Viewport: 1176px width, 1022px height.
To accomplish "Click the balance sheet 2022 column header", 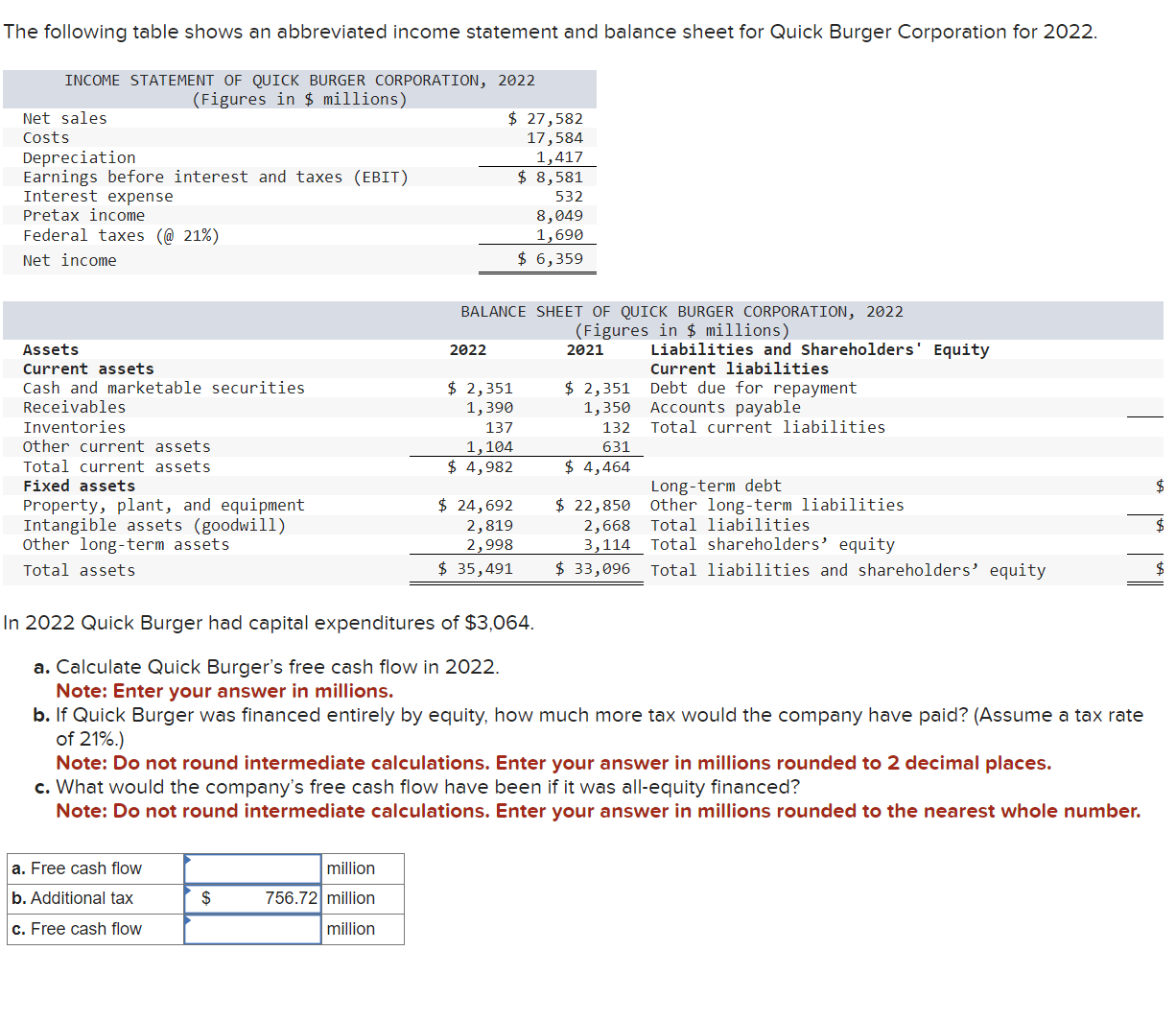I will [468, 349].
